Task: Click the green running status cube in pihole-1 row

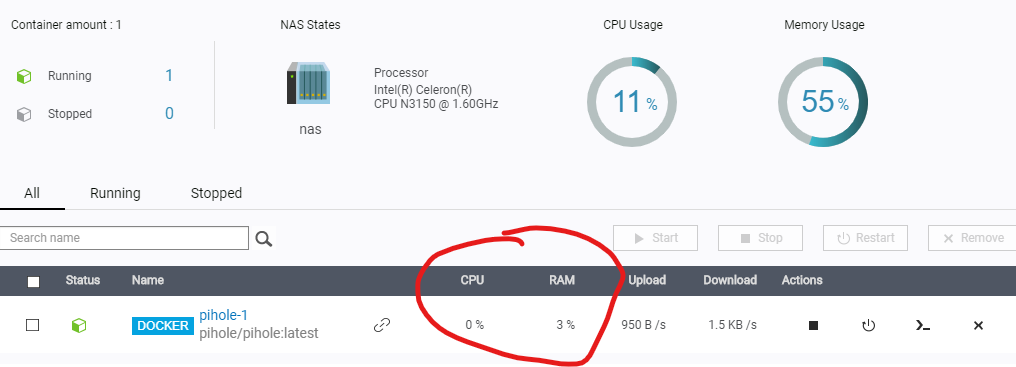Action: pyautogui.click(x=78, y=325)
